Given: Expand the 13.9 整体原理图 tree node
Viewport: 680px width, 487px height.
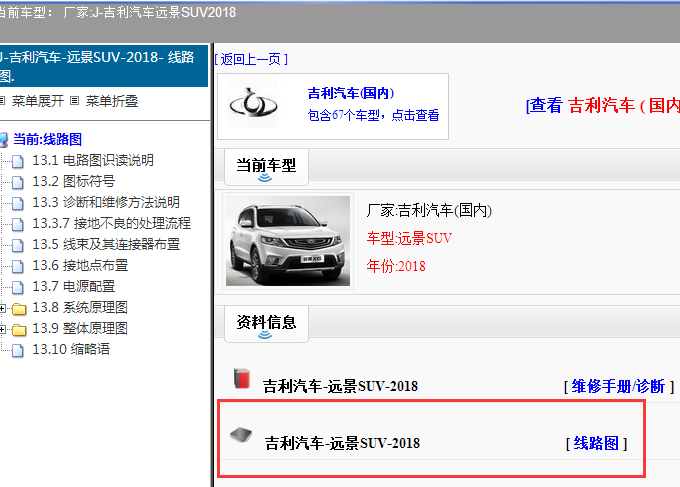Looking at the screenshot, I should coord(3,330).
